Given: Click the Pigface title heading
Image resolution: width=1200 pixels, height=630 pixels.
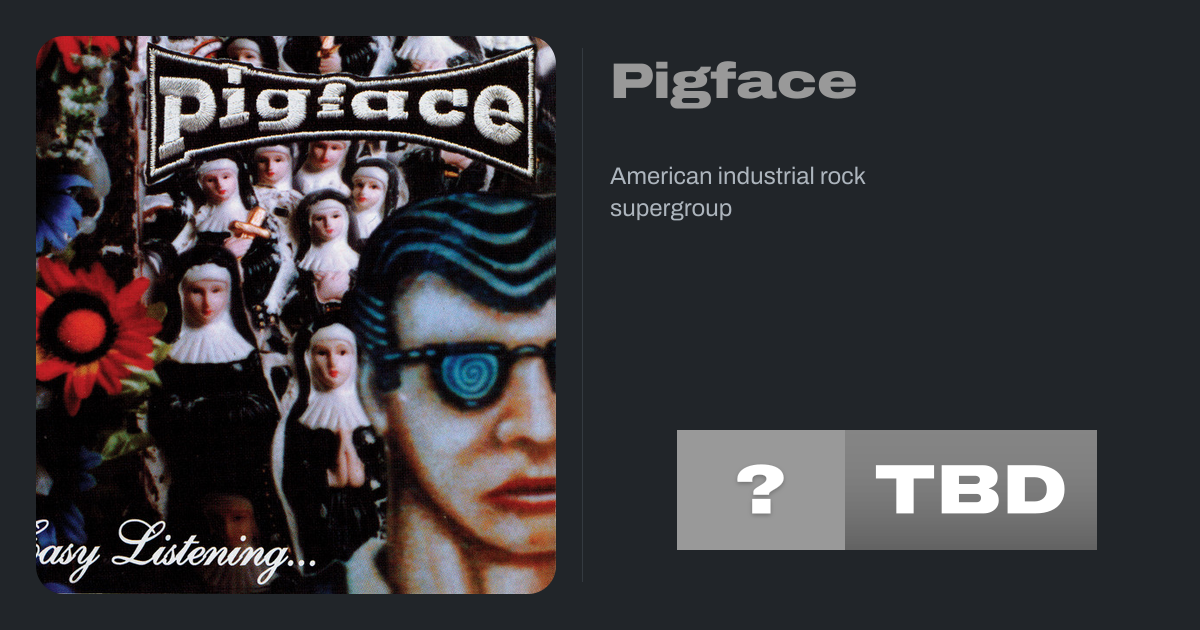Looking at the screenshot, I should coord(733,83).
